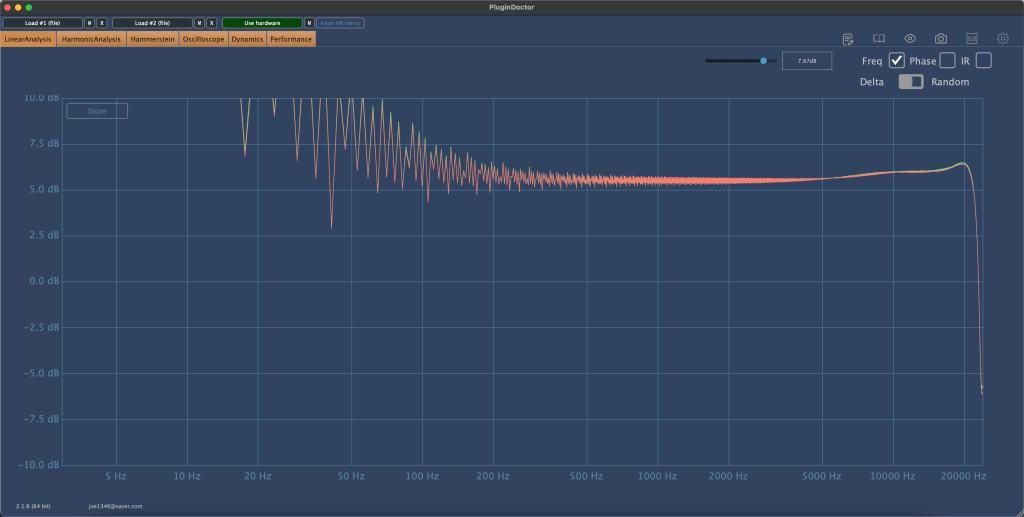Clear plugin slot 1 with X button
The height and width of the screenshot is (517, 1024).
pos(101,22)
